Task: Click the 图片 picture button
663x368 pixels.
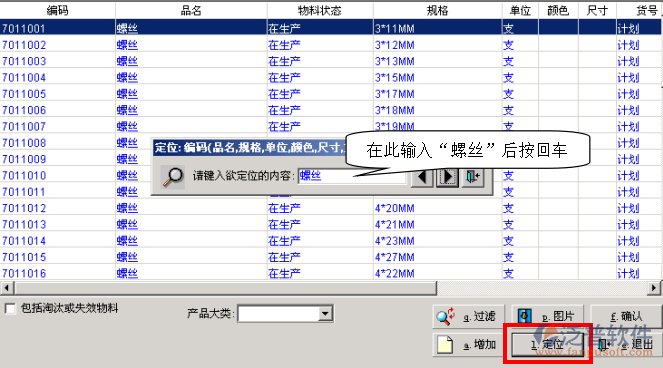Action: (x=548, y=316)
